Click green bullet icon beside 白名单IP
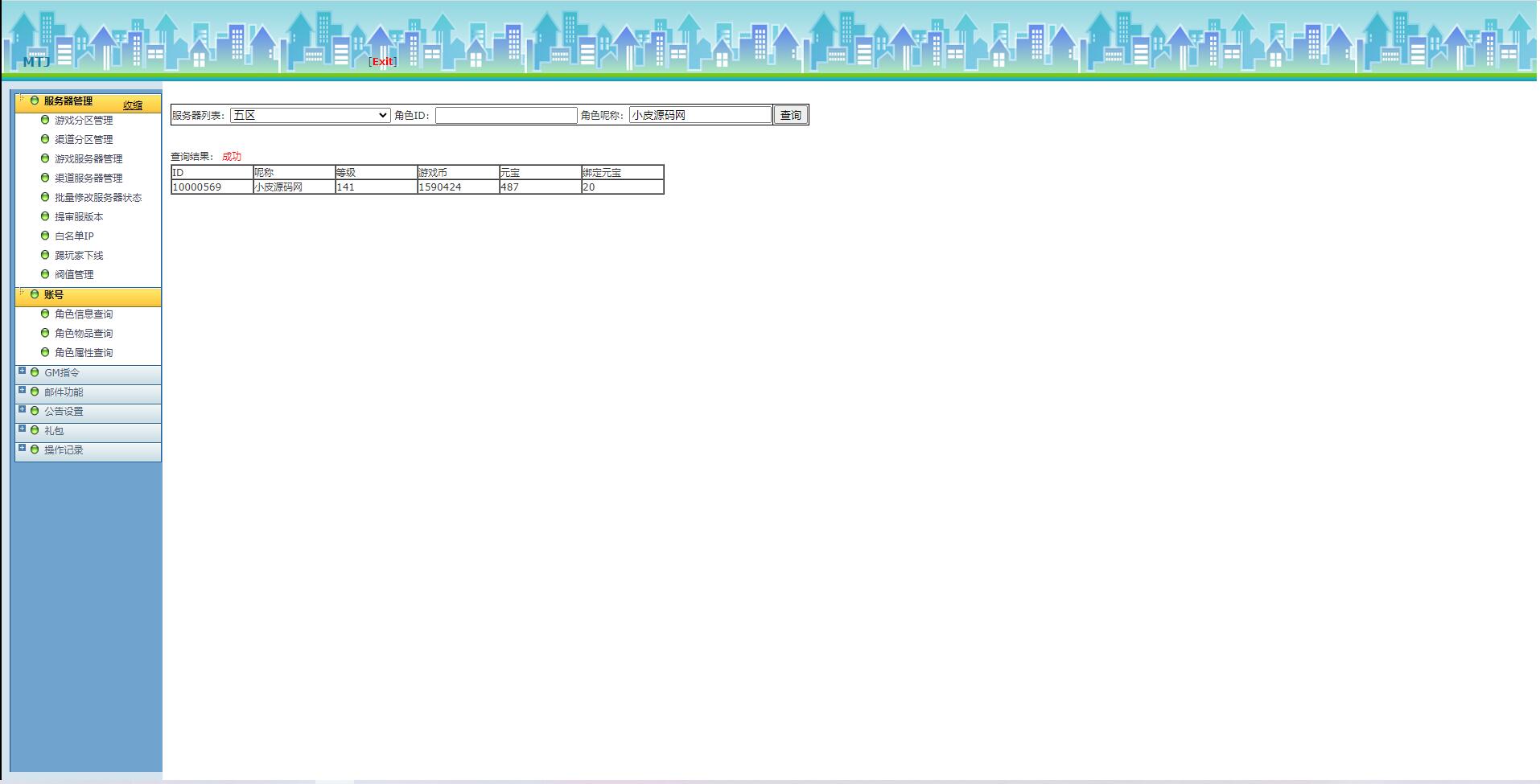 (45, 236)
